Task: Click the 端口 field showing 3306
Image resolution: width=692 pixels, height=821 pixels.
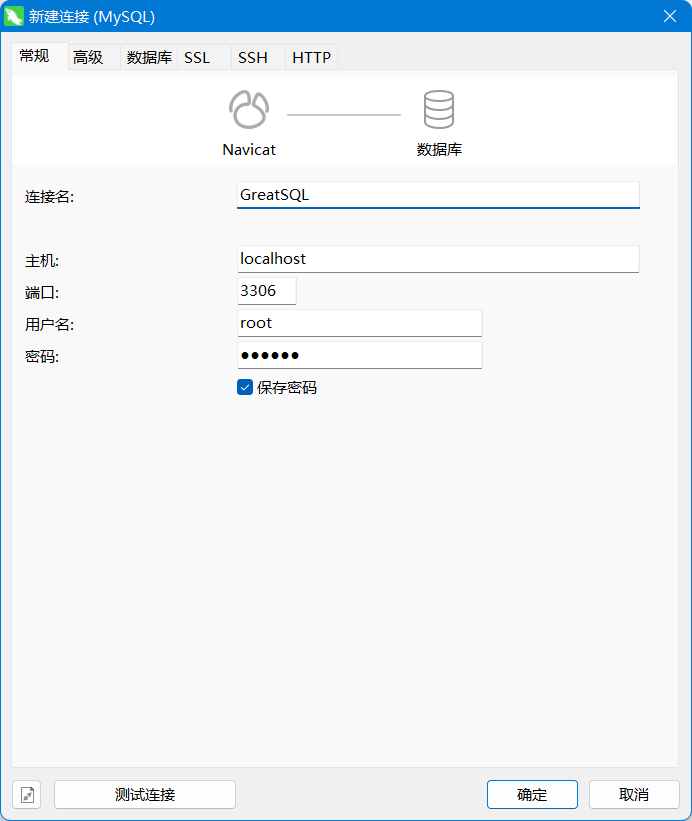Action: [267, 291]
